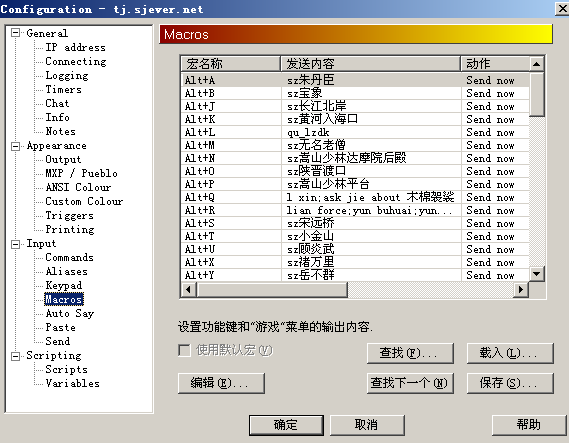Image resolution: width=569 pixels, height=443 pixels.
Task: Select Connecting in the tree
Action: click(75, 61)
